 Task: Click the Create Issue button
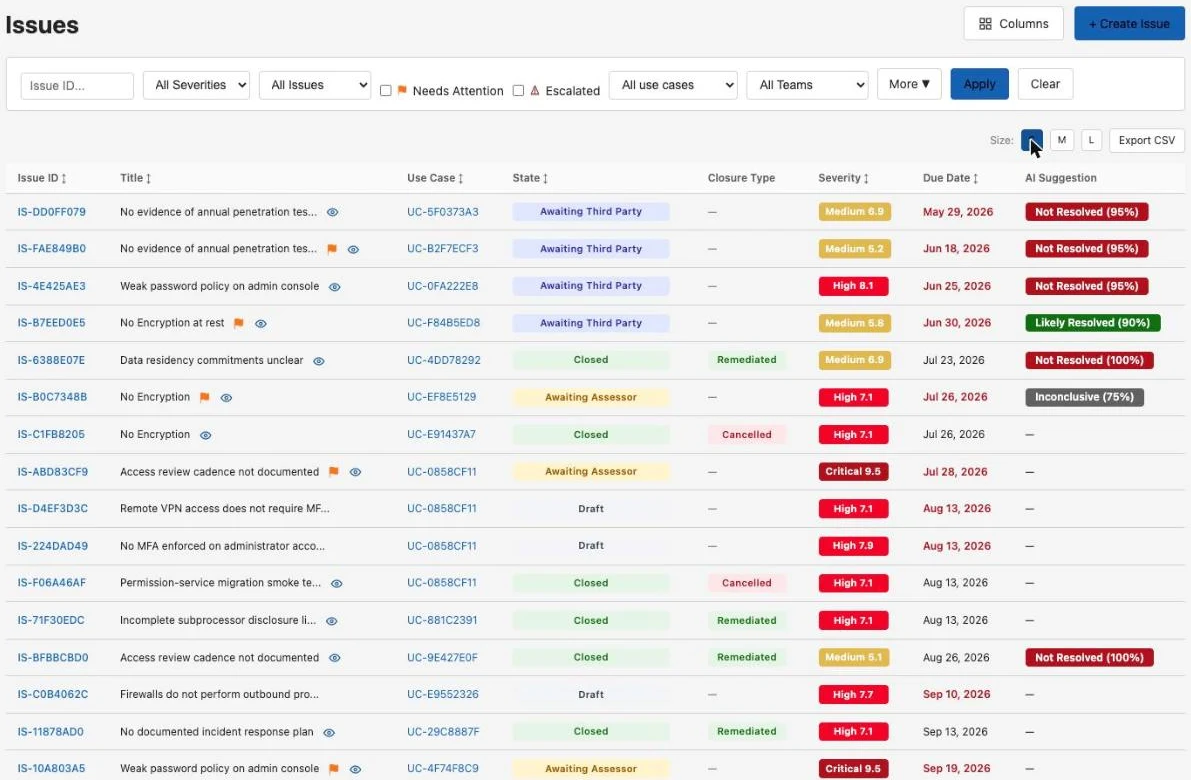point(1129,24)
